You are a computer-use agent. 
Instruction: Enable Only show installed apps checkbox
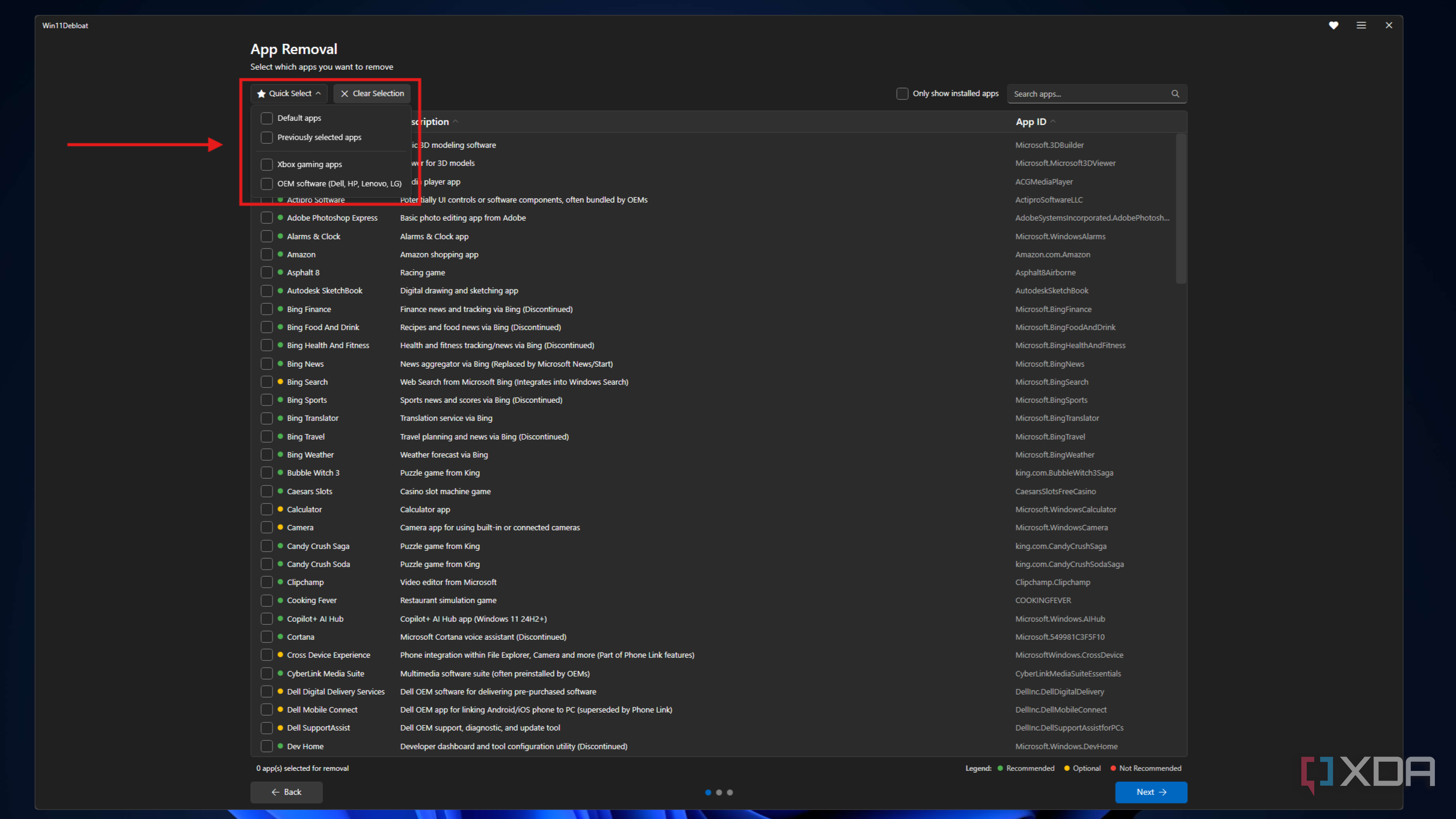[x=902, y=93]
